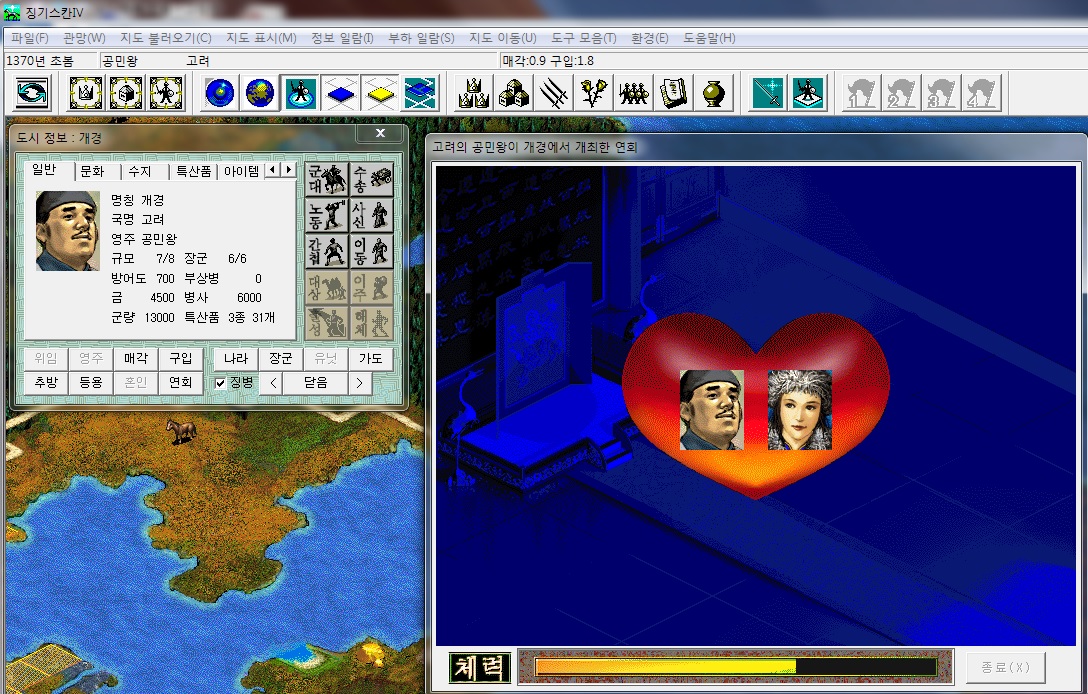This screenshot has width=1088, height=694.
Task: Open the 도움말(H) menu
Action: tap(709, 38)
